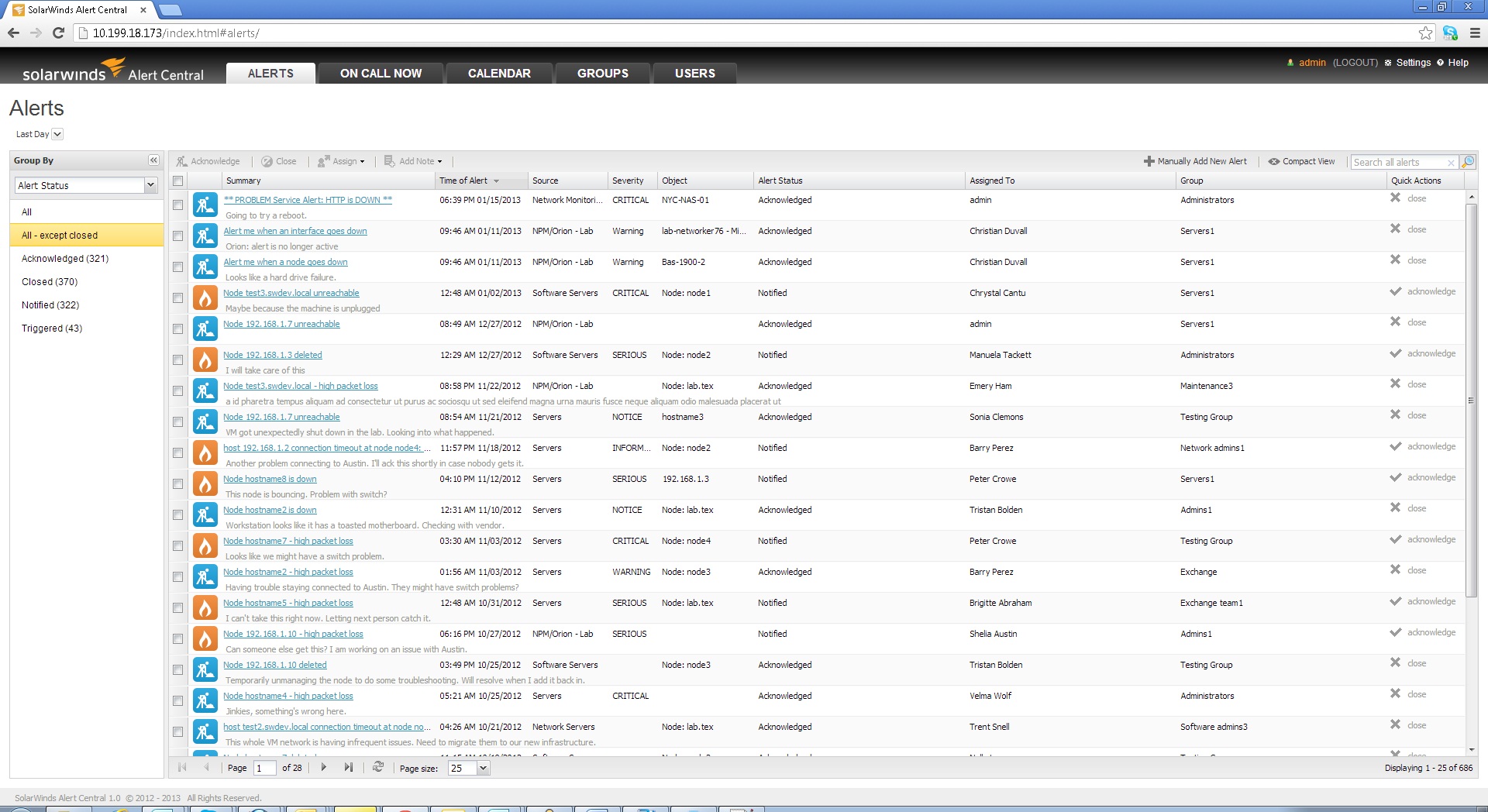Open the Node hostname8 is down alert

pyautogui.click(x=269, y=479)
